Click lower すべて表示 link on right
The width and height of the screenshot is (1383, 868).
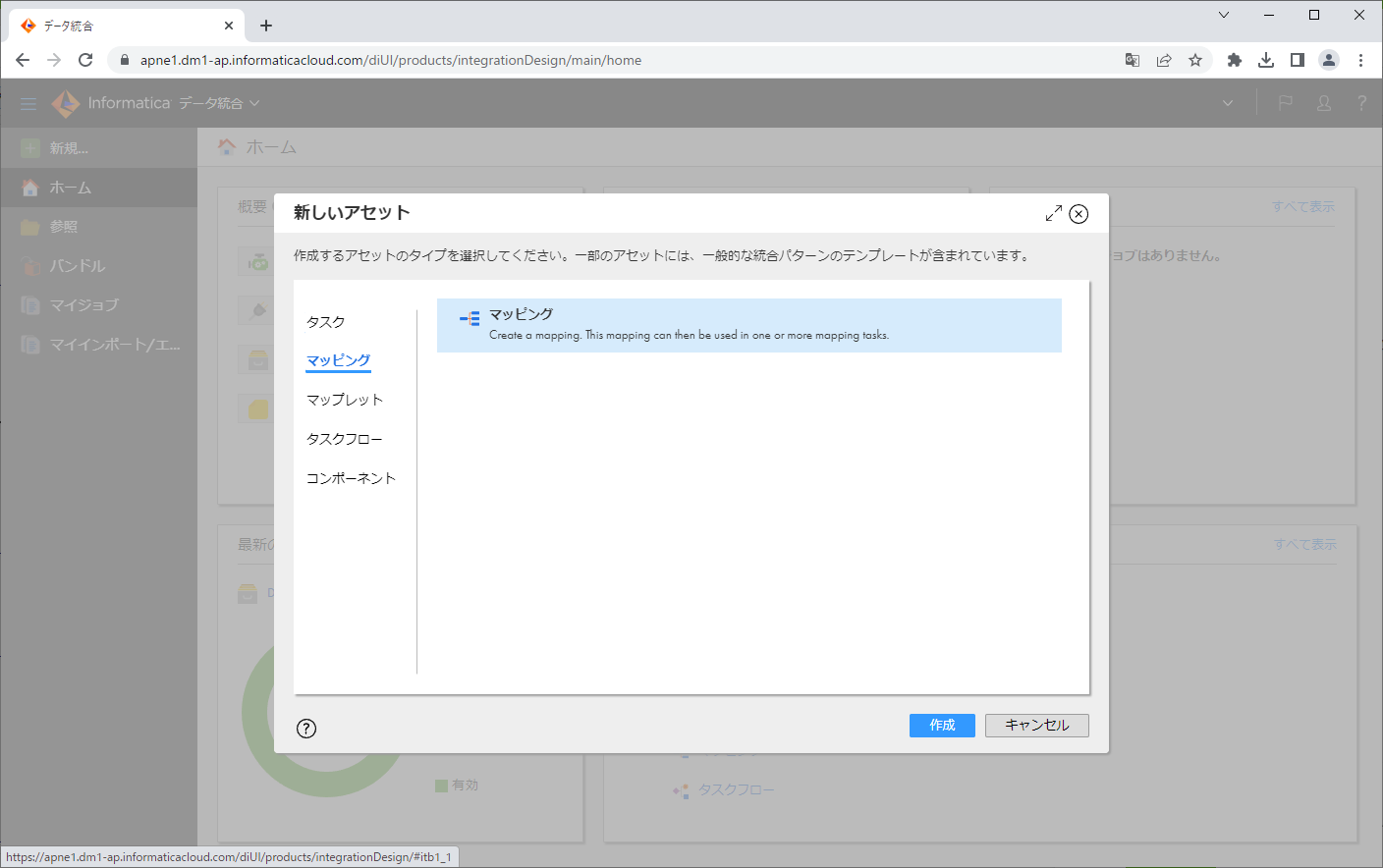(1305, 544)
